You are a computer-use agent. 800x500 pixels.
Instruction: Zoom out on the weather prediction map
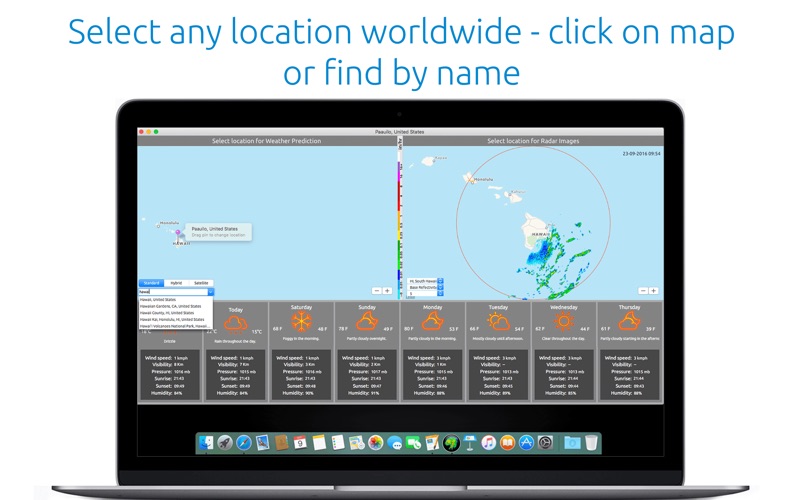pyautogui.click(x=377, y=290)
